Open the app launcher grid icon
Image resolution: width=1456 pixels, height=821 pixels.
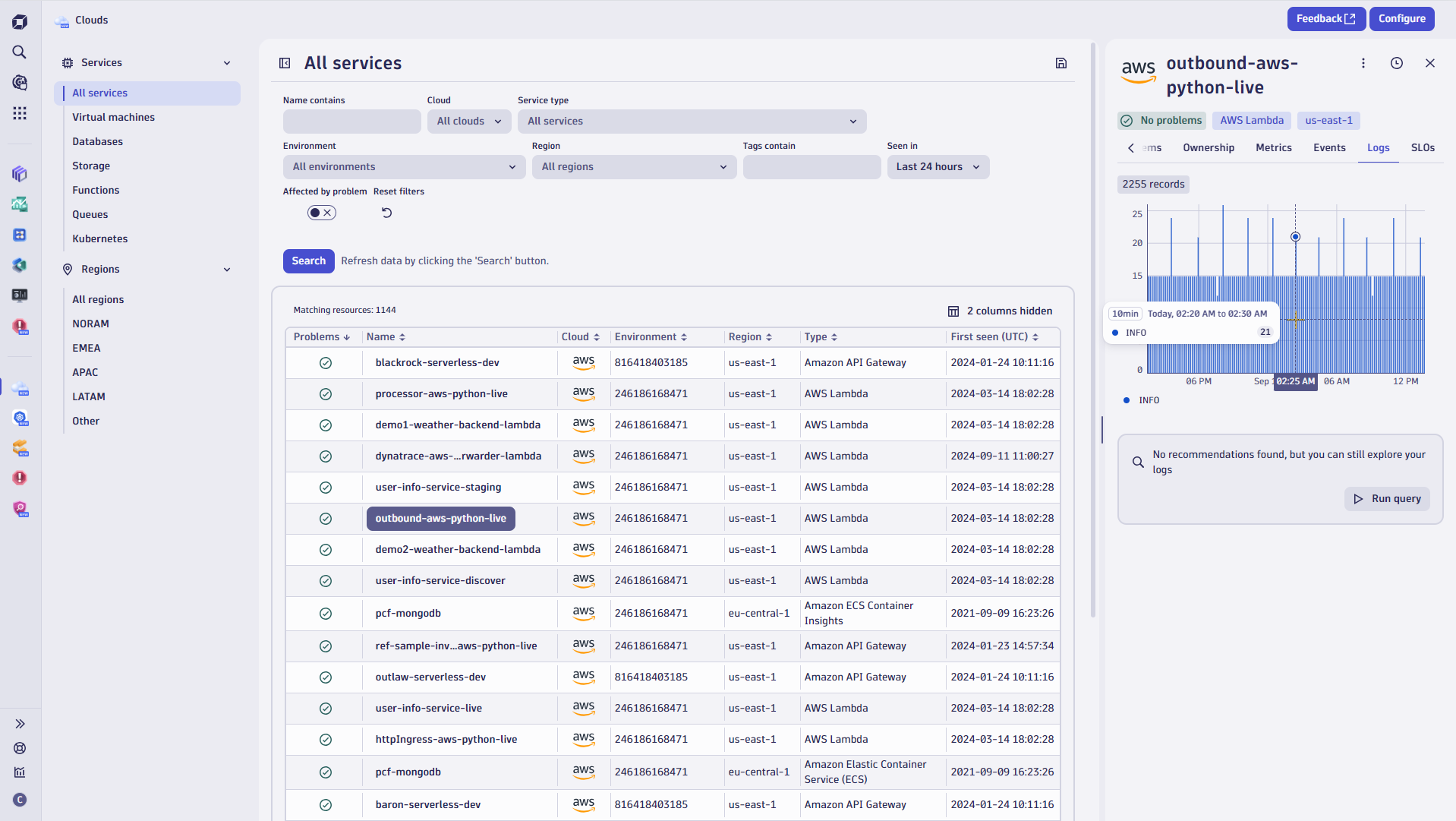(20, 113)
